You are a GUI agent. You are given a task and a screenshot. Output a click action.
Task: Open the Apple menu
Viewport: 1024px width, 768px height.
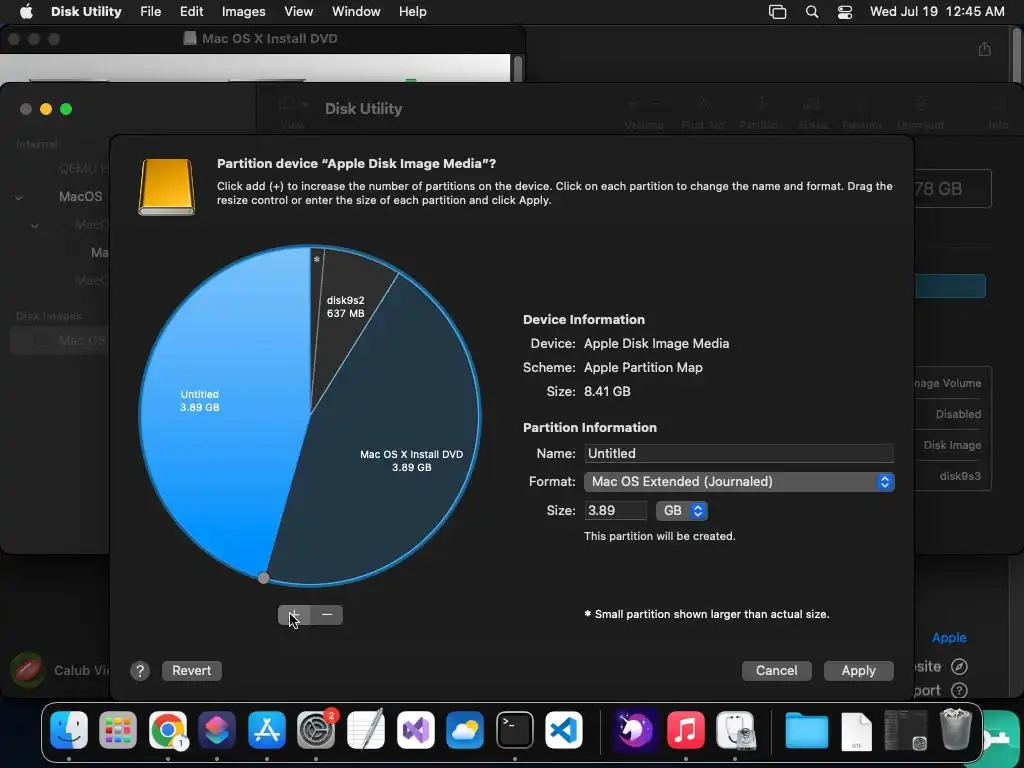(26, 11)
